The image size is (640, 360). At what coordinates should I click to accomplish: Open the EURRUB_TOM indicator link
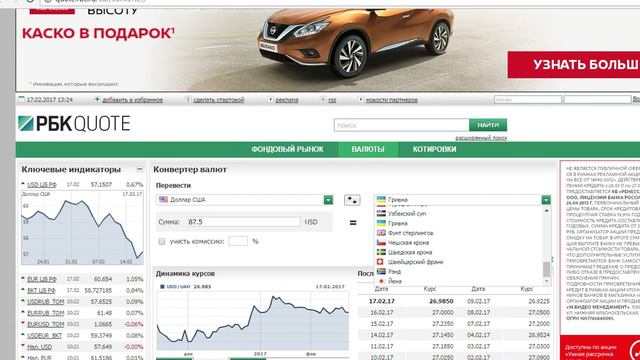(x=46, y=313)
